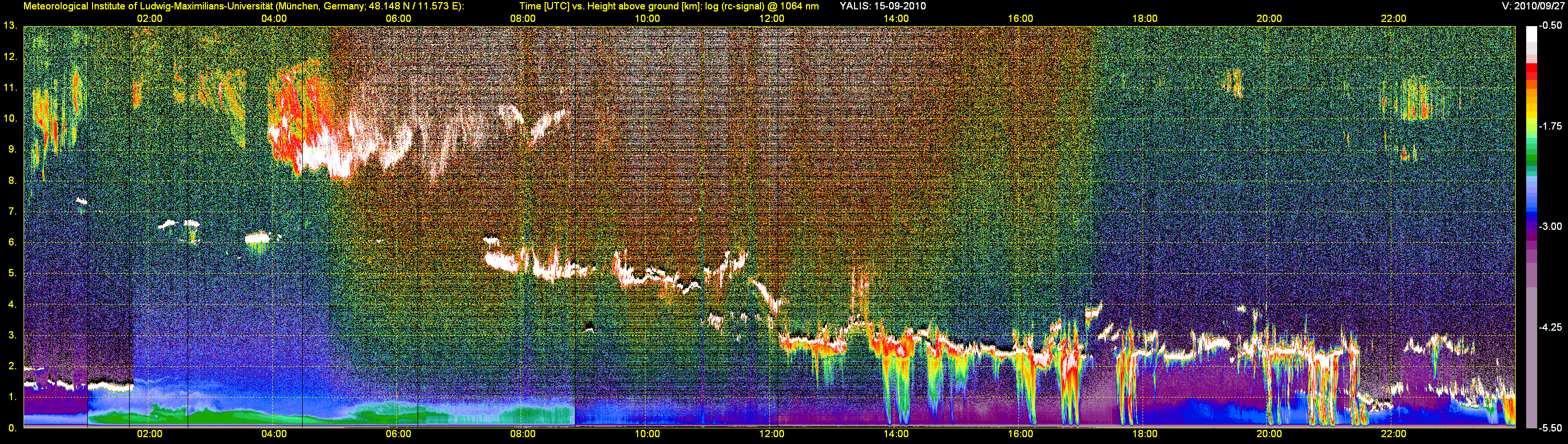Click the height axis label 12.
Screen dimensions: 1568x444
coord(10,56)
